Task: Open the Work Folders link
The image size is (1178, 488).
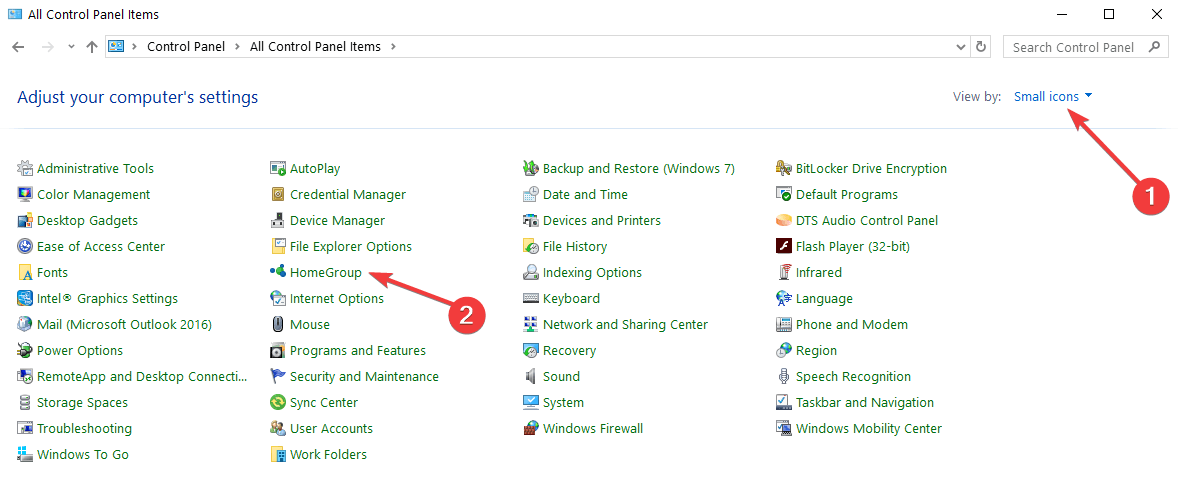Action: tap(328, 454)
